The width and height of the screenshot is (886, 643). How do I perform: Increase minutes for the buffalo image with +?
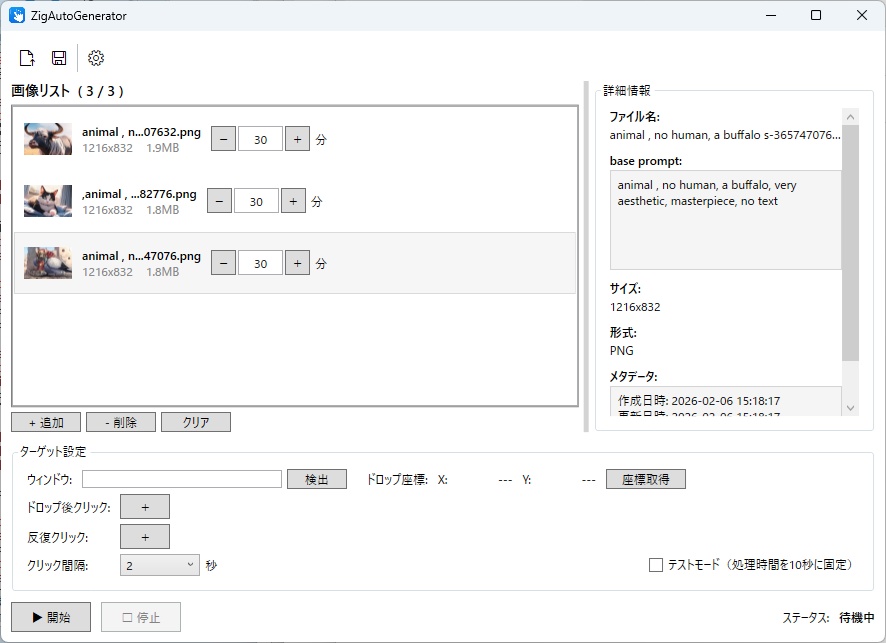(x=297, y=138)
